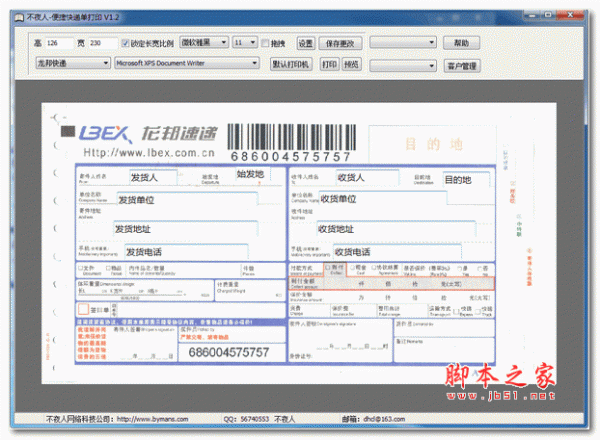
Task: Click the 686004575757 number at bottom of waybill
Action: click(229, 352)
